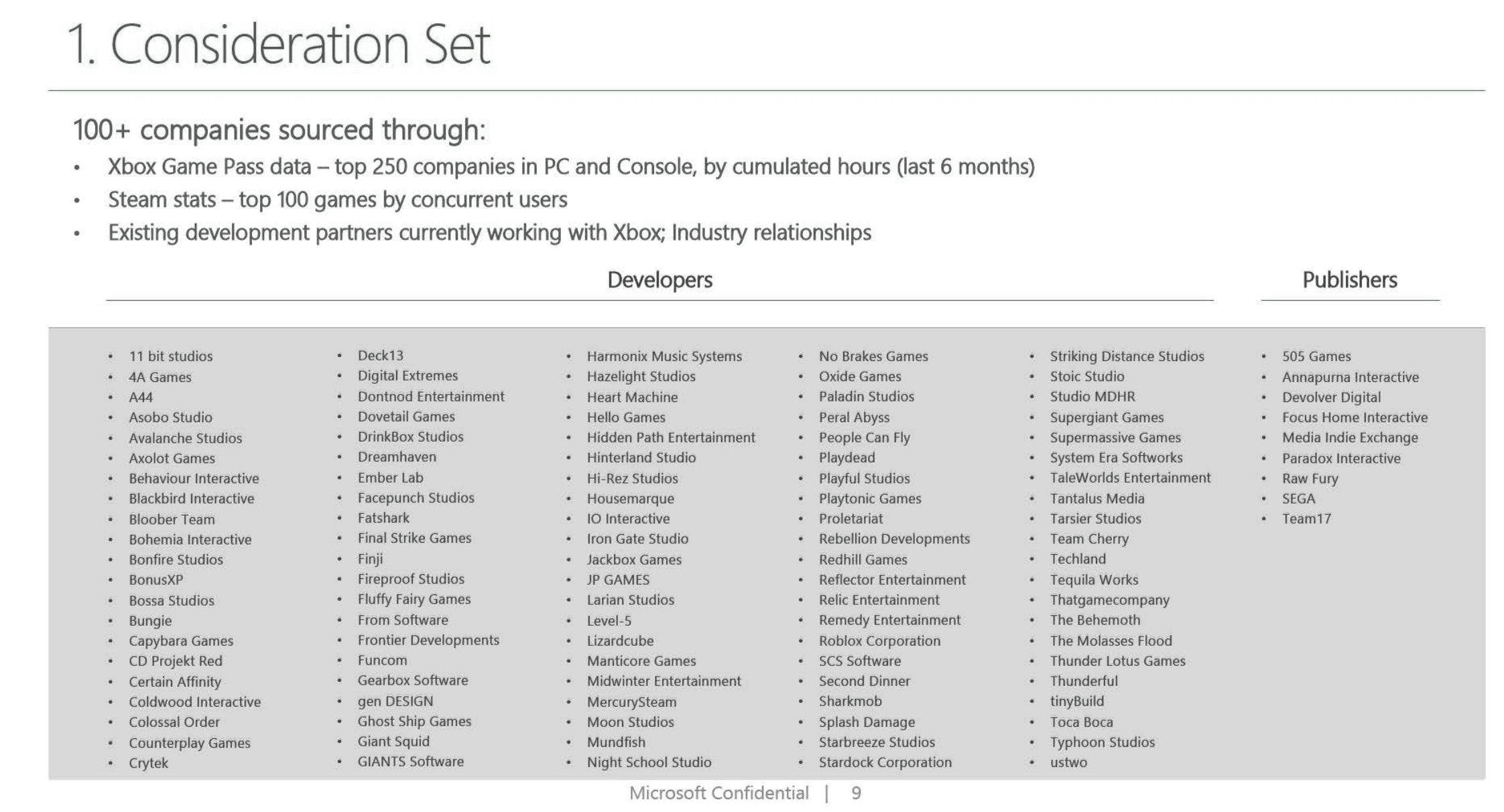Screen dimensions: 1504x812
Task: Select "11 bit studios" in the developer list
Action: tap(171, 356)
